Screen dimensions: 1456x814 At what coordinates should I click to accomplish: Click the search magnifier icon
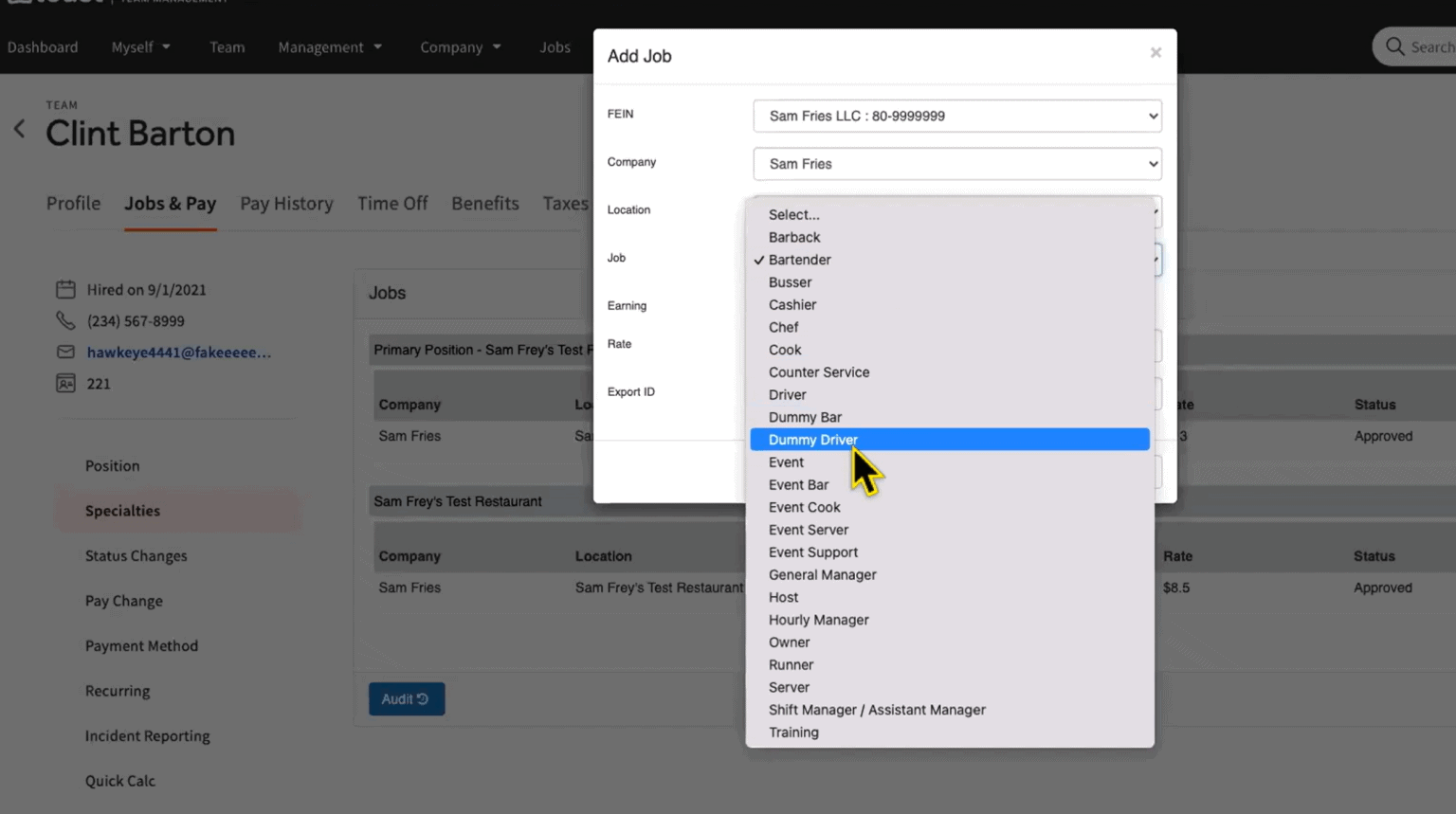[1394, 46]
